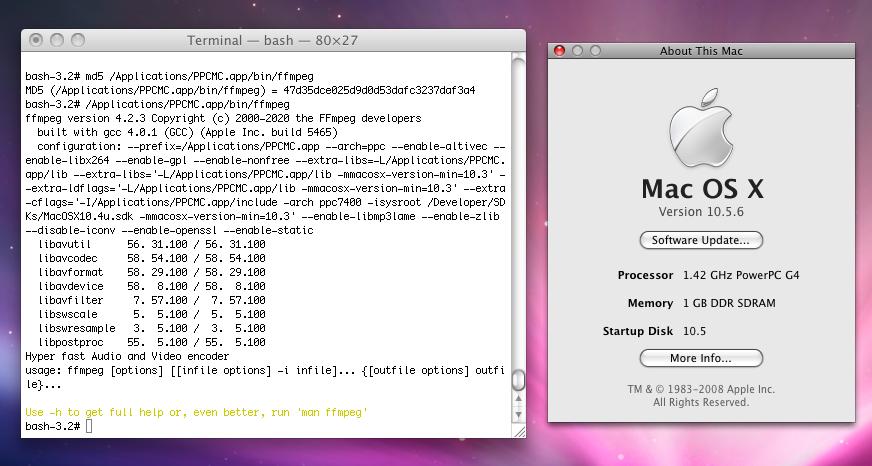Click the 'TM & © 1983-2008 Apple Inc.' text
Screen dimensions: 872x466
(x=701, y=389)
